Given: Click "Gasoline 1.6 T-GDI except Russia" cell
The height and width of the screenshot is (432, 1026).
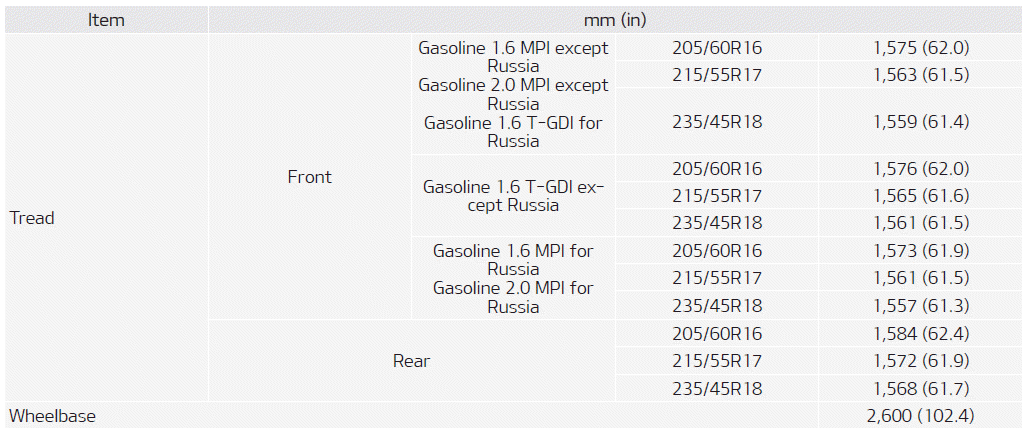Looking at the screenshot, I should (513, 196).
